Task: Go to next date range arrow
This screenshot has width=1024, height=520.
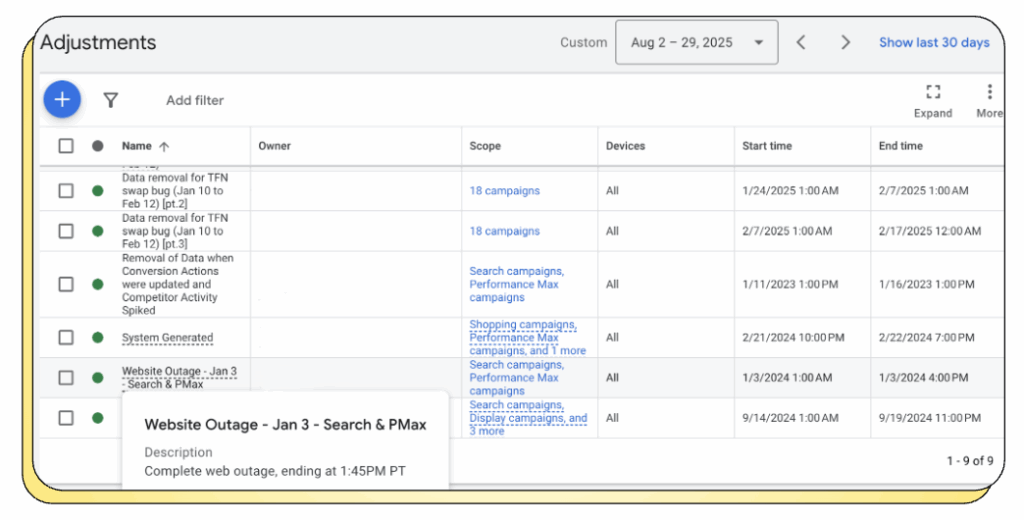Action: (x=845, y=42)
